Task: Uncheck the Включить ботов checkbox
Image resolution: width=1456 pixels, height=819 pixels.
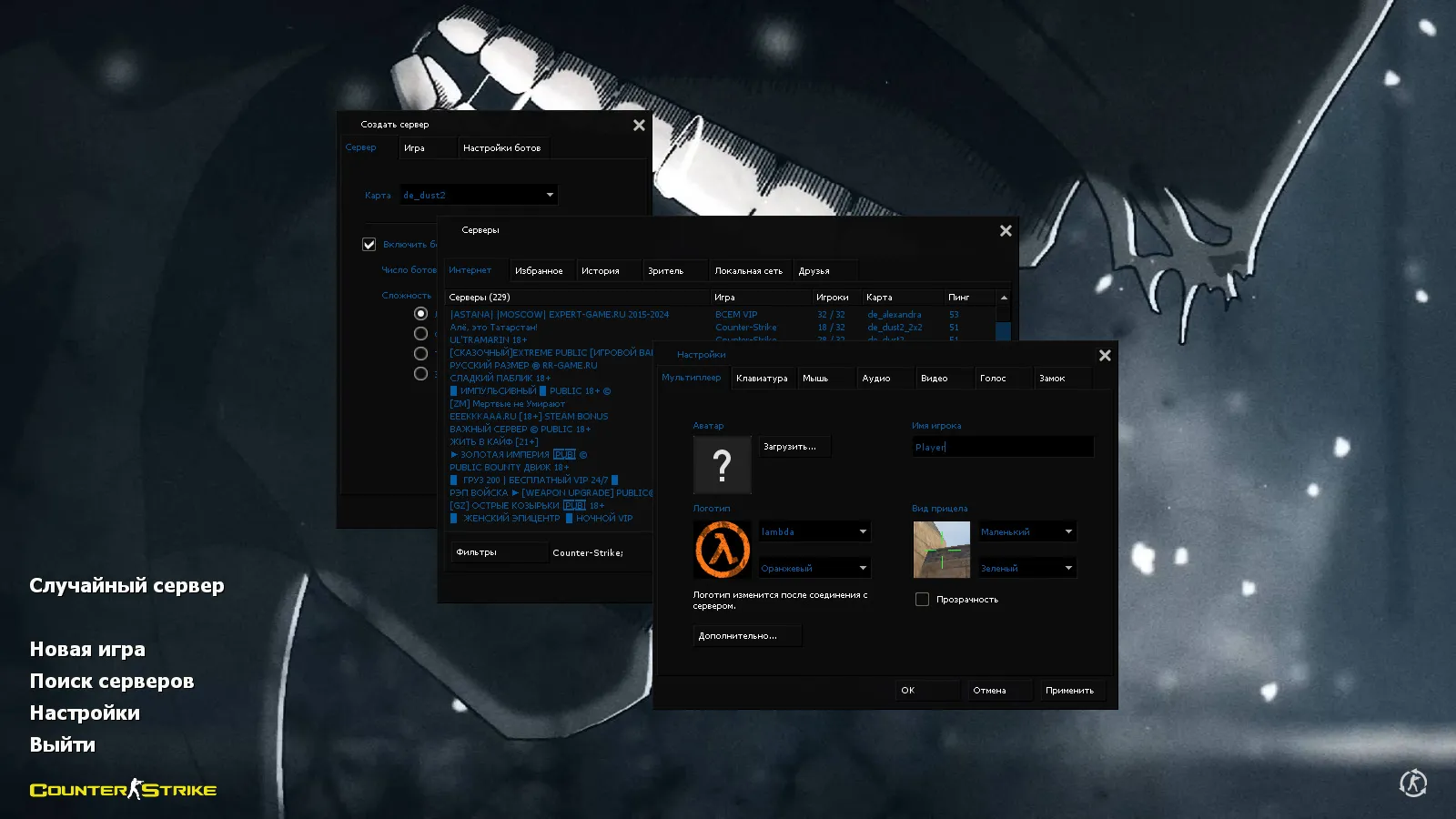Action: pyautogui.click(x=369, y=244)
